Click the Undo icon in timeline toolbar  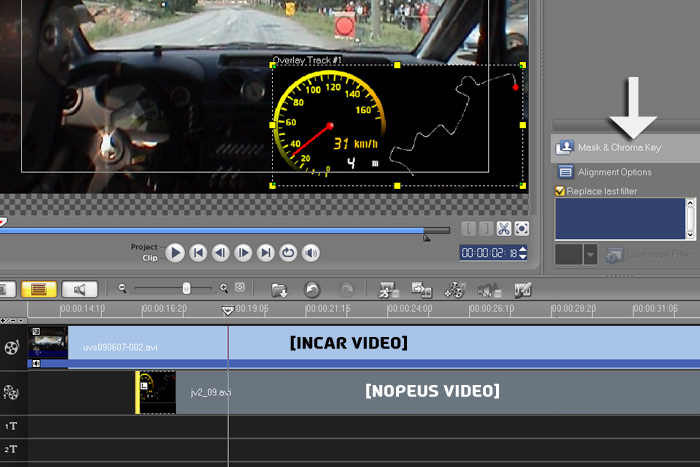[312, 289]
